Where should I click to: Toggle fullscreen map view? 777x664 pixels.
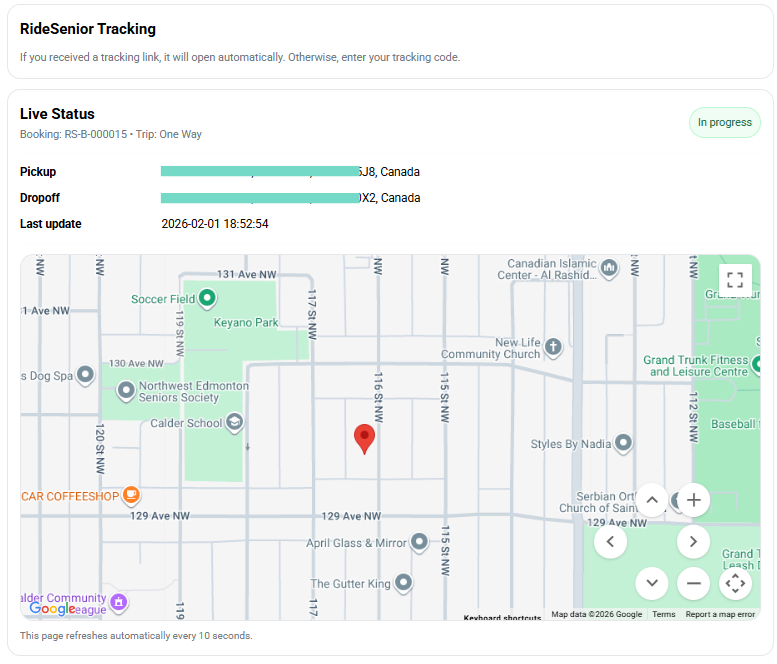click(735, 279)
